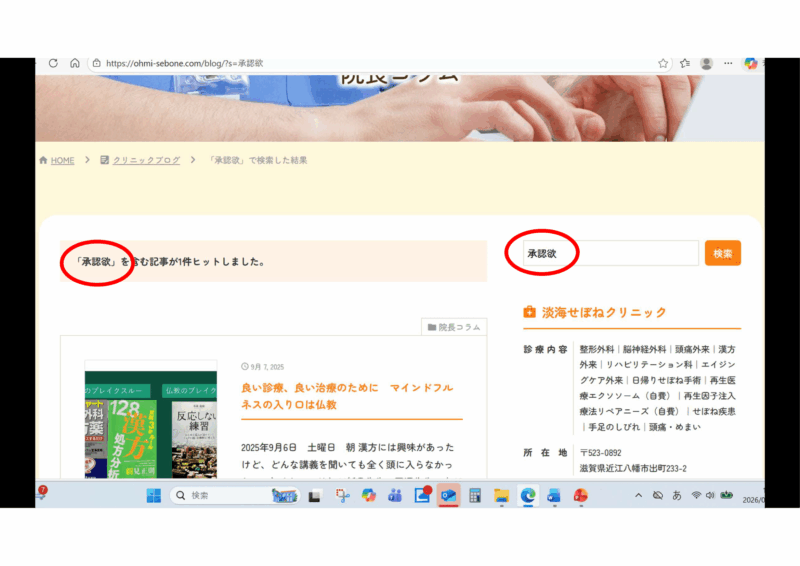Open the Windows Start menu
Viewport: 800px width, 566px height.
point(154,496)
